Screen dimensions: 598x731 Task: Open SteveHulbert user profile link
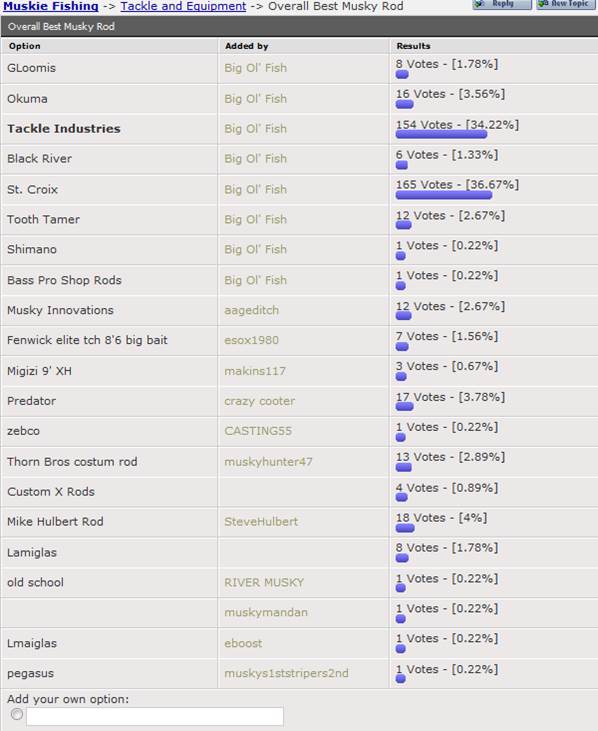tap(261, 522)
